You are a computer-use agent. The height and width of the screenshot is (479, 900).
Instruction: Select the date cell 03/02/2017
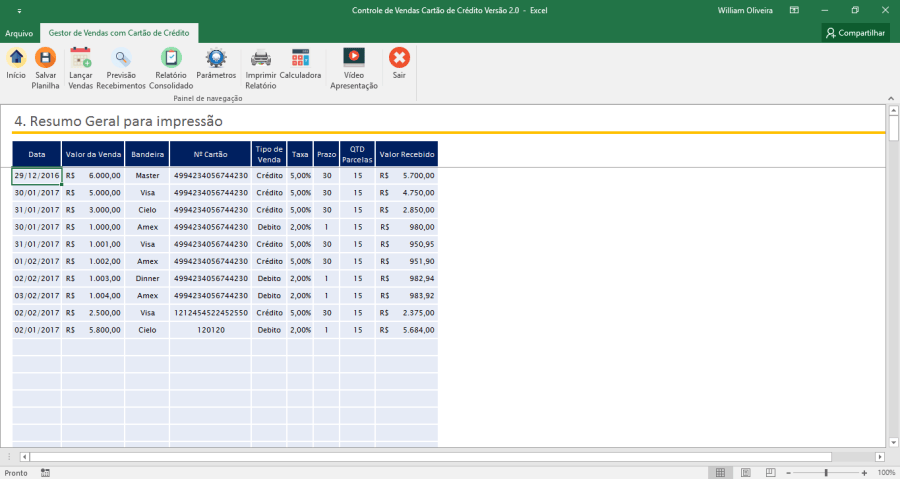click(37, 295)
